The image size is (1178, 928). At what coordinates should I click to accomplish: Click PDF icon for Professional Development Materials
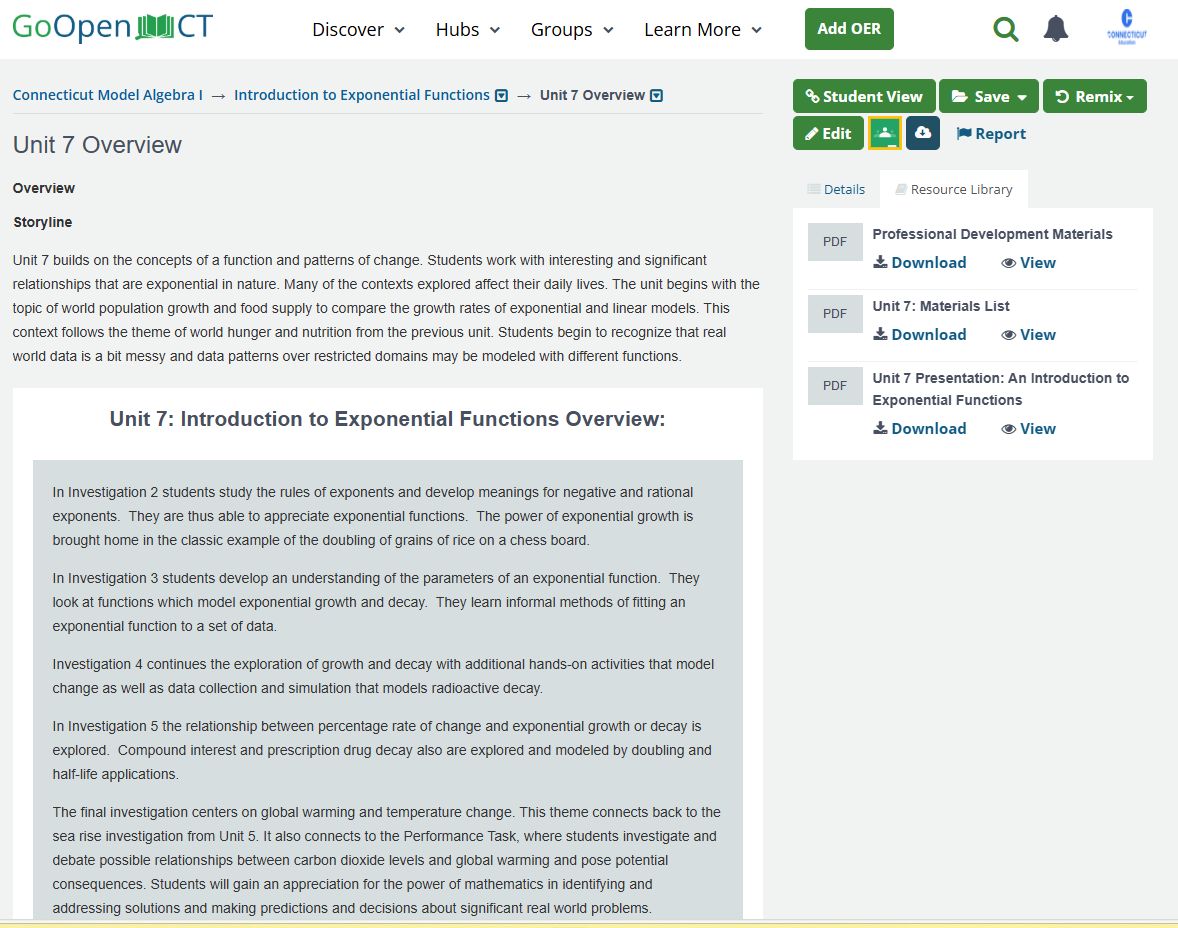tap(835, 242)
